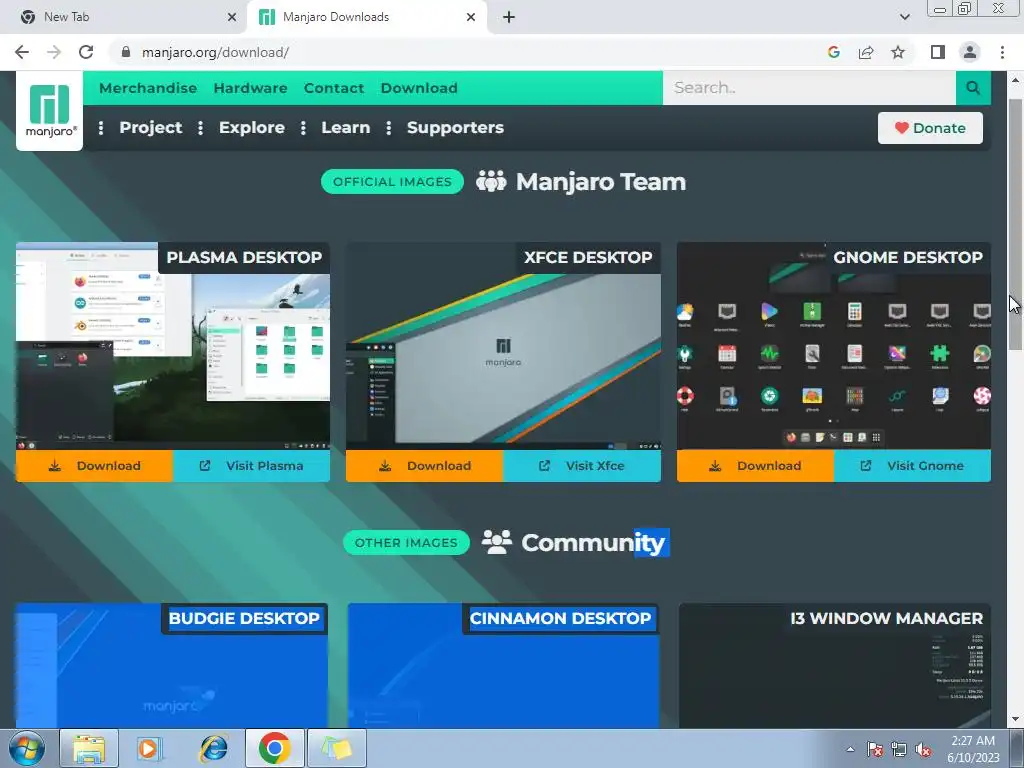Image resolution: width=1024 pixels, height=768 pixels.
Task: Open the Chrome side panel icon
Action: [x=938, y=52]
